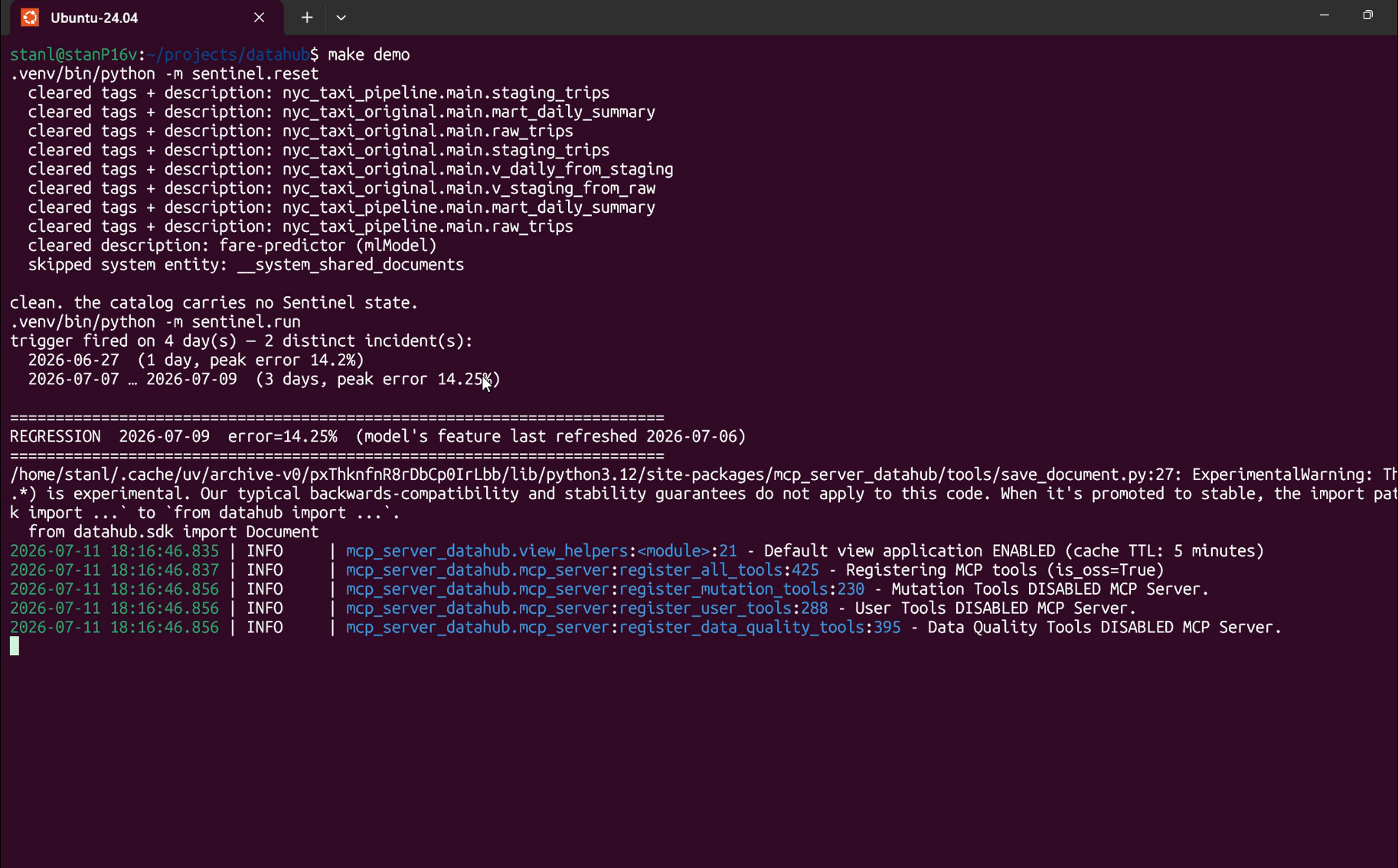
Task: Expand the new tab profile dropdown chevron
Action: coord(341,18)
